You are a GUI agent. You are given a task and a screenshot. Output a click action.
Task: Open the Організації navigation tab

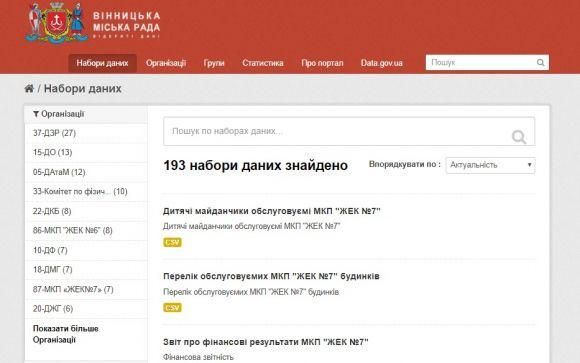click(x=166, y=63)
